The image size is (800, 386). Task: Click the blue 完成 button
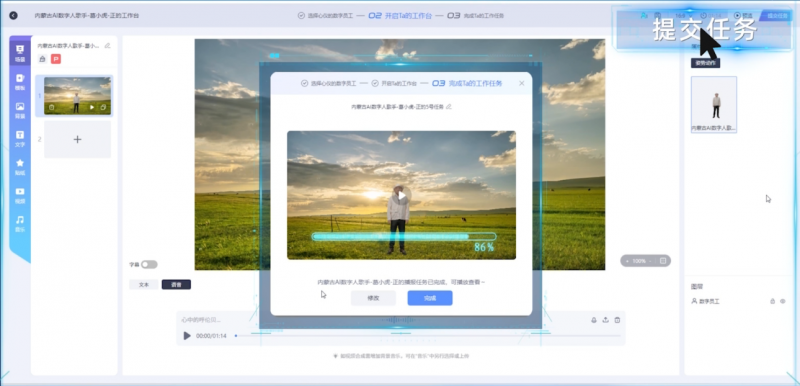[x=430, y=298]
